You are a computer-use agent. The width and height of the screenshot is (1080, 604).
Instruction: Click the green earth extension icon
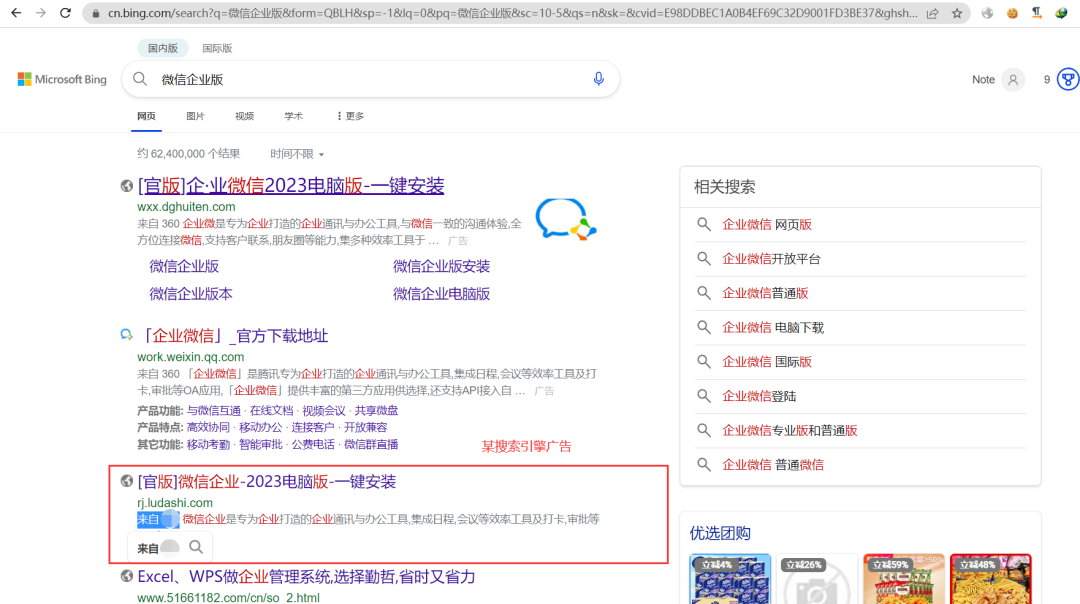pos(1061,13)
